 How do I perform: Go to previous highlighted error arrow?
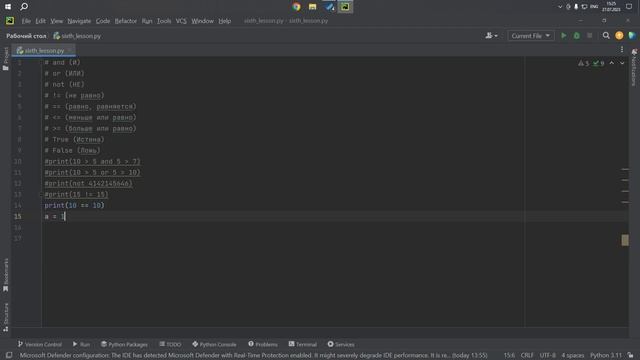pyautogui.click(x=611, y=63)
